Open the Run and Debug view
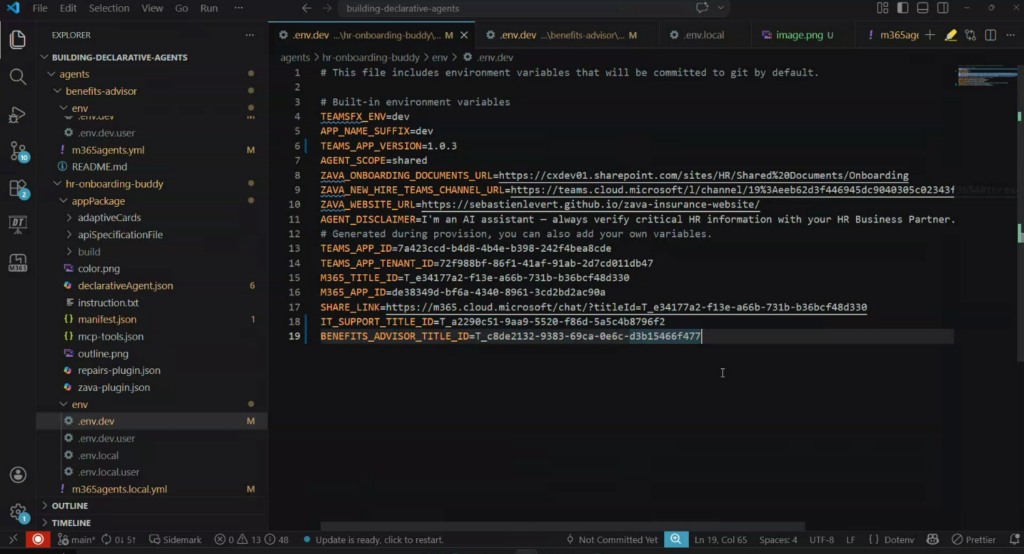Viewport: 1024px width, 554px height. pyautogui.click(x=17, y=114)
